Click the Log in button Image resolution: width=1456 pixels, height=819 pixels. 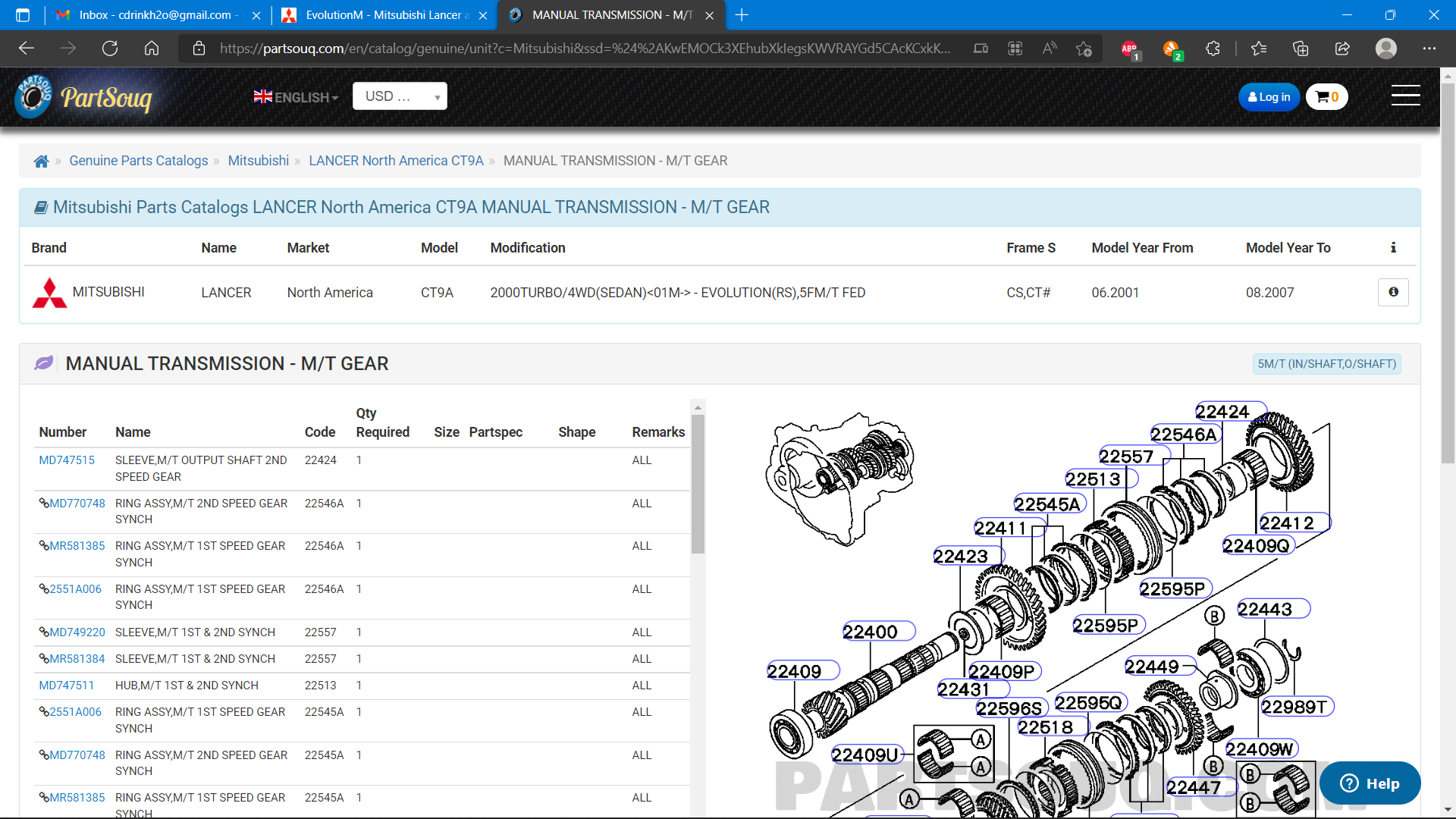point(1269,97)
